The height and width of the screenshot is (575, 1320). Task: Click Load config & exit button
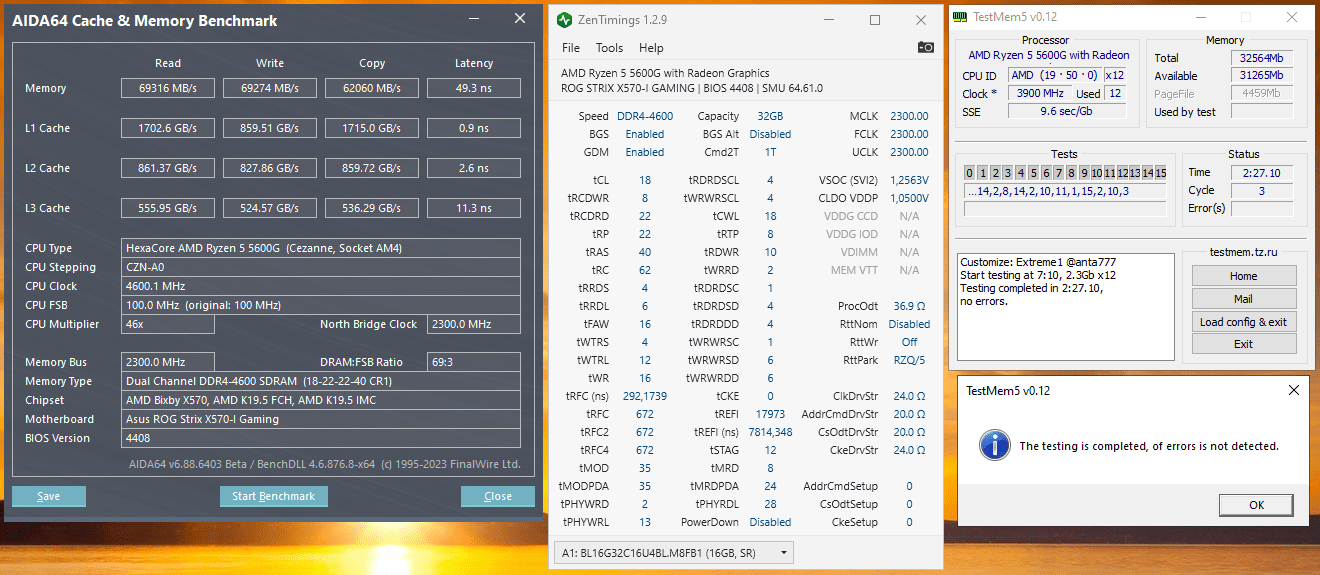[x=1244, y=322]
